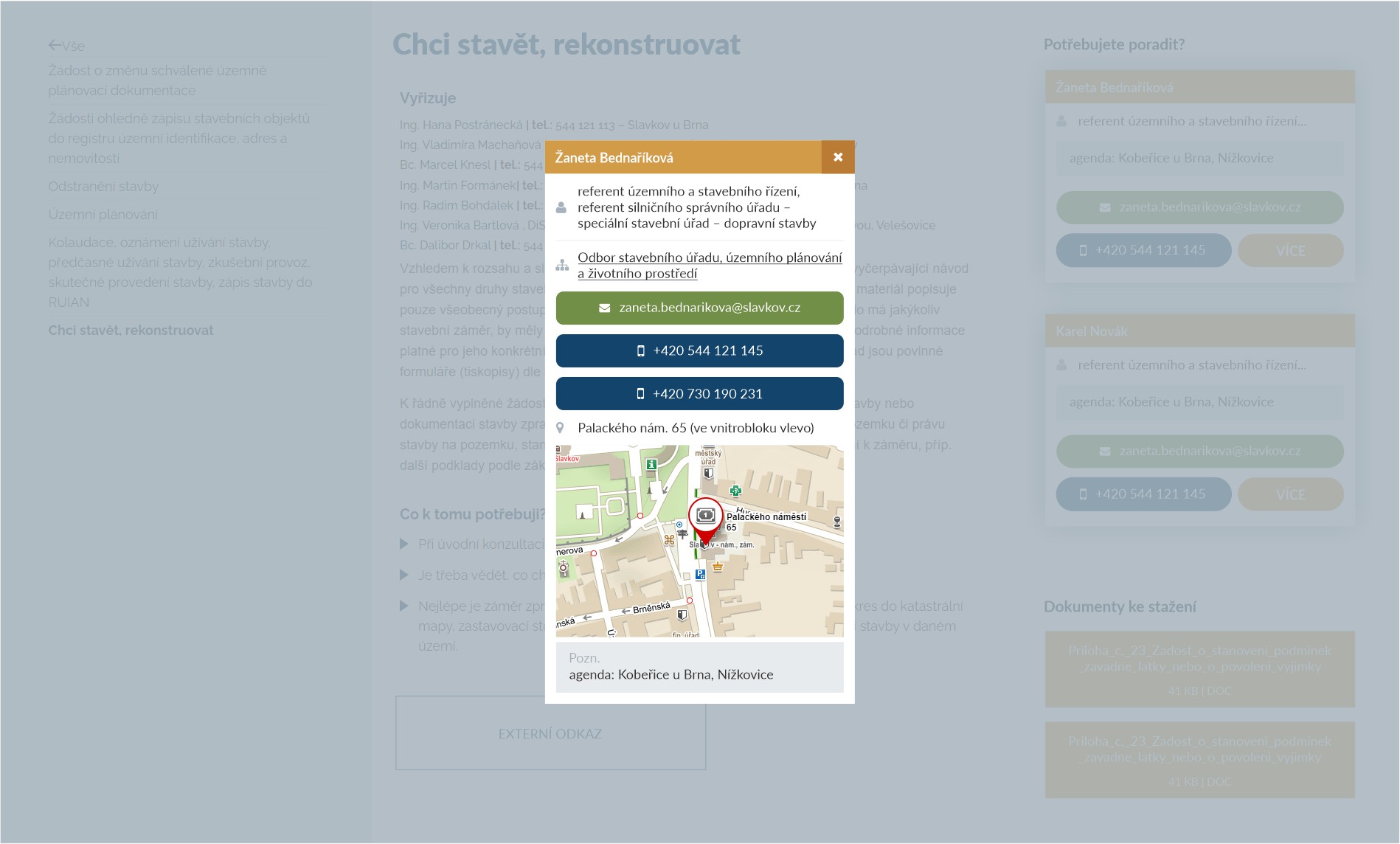Open Územní plánování menu item
The width and height of the screenshot is (1400, 844).
coord(103,215)
